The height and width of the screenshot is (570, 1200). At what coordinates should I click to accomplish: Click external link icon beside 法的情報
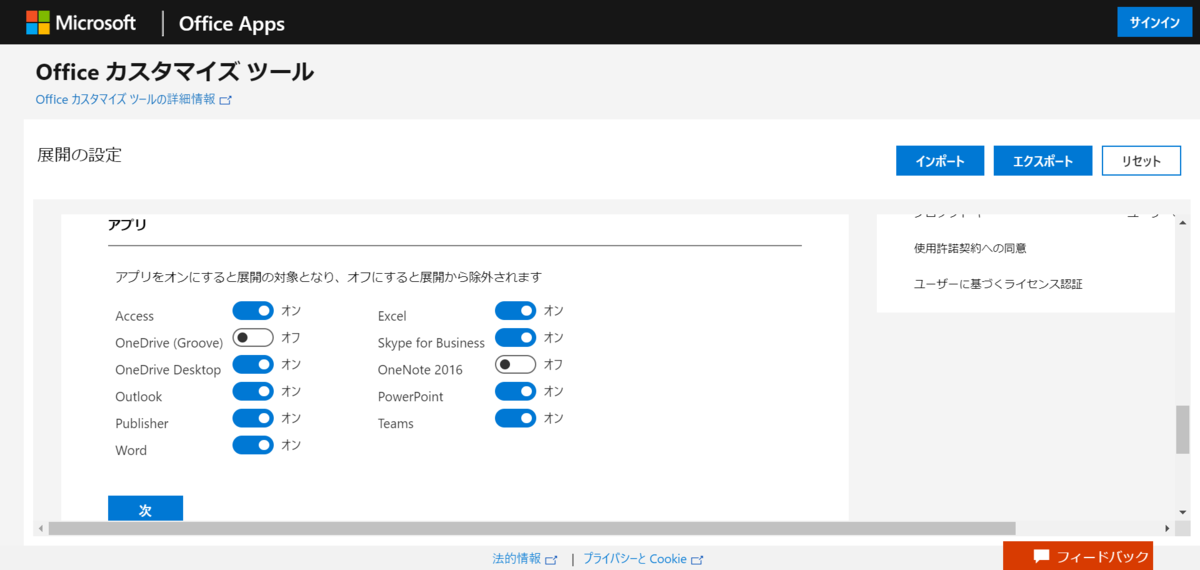tap(551, 560)
